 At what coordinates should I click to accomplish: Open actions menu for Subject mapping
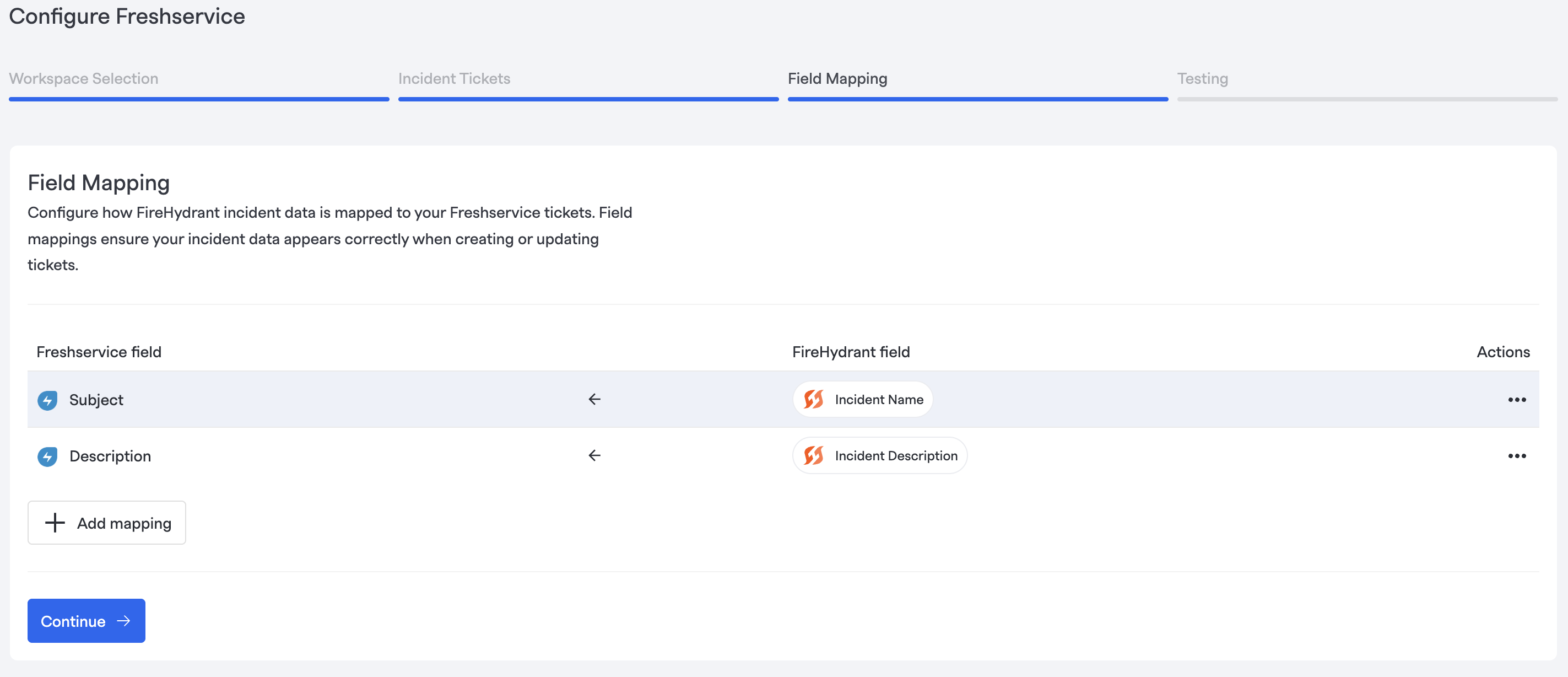1516,400
